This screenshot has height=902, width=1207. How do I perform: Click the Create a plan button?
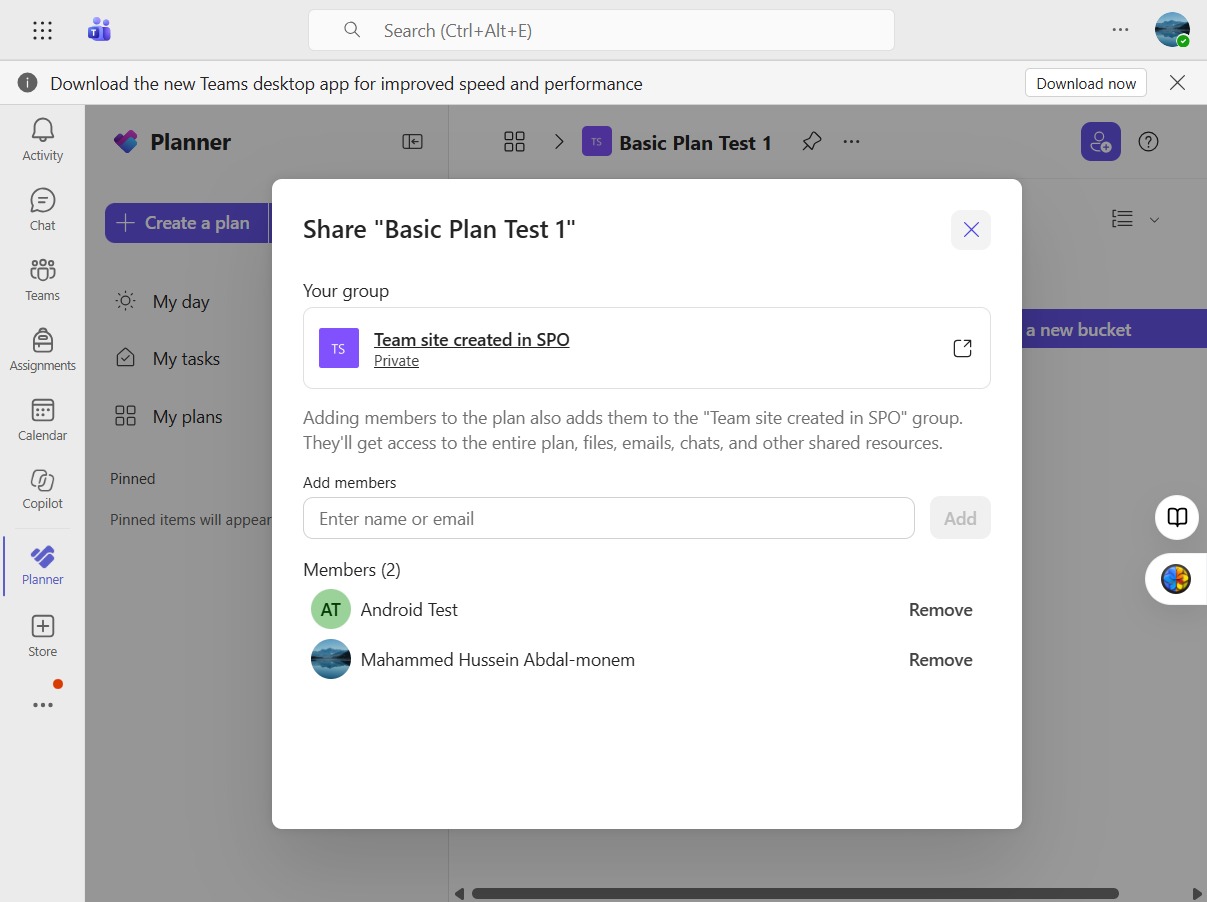[187, 223]
